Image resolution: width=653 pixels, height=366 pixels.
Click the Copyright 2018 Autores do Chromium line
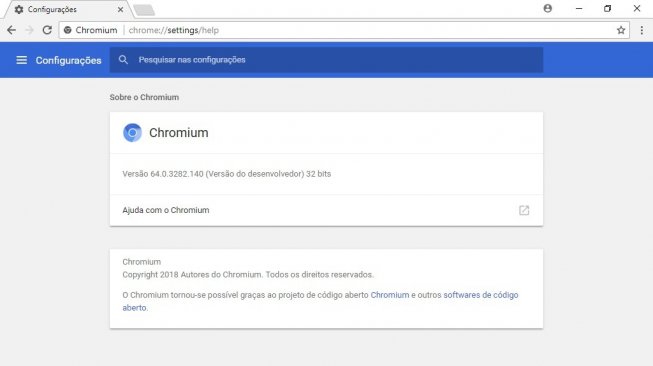[248, 274]
